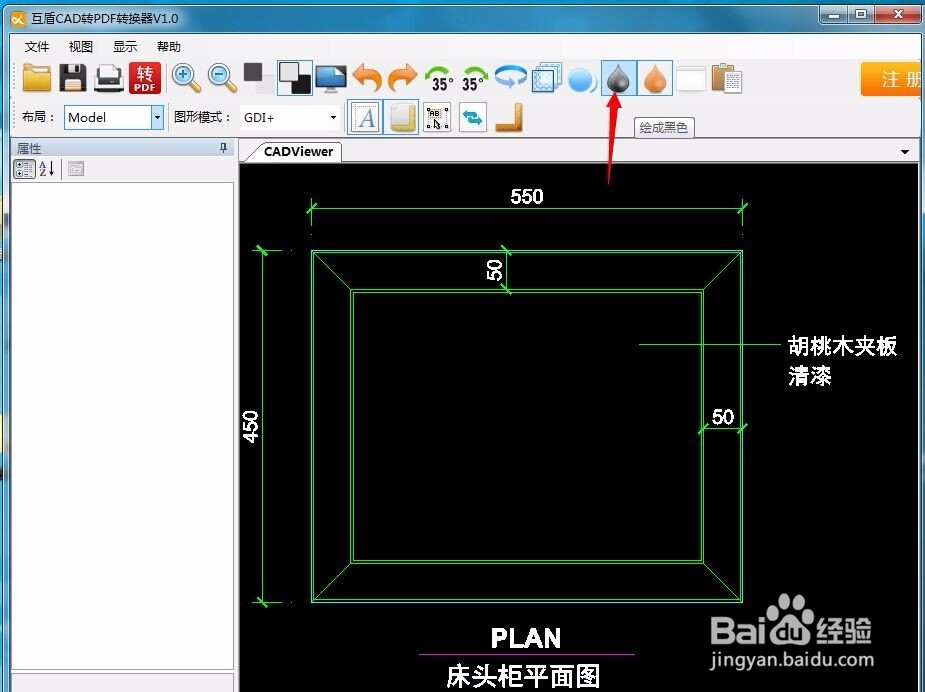
Task: Open the 显示 menu
Action: coord(125,47)
